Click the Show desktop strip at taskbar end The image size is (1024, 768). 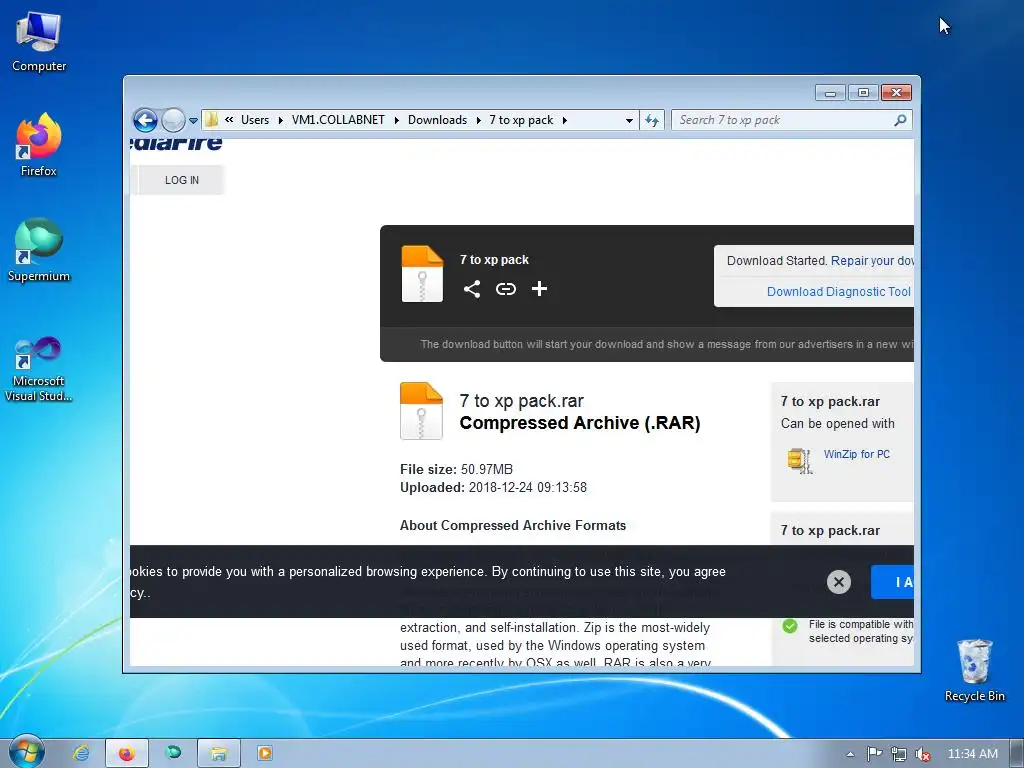coord(1017,754)
